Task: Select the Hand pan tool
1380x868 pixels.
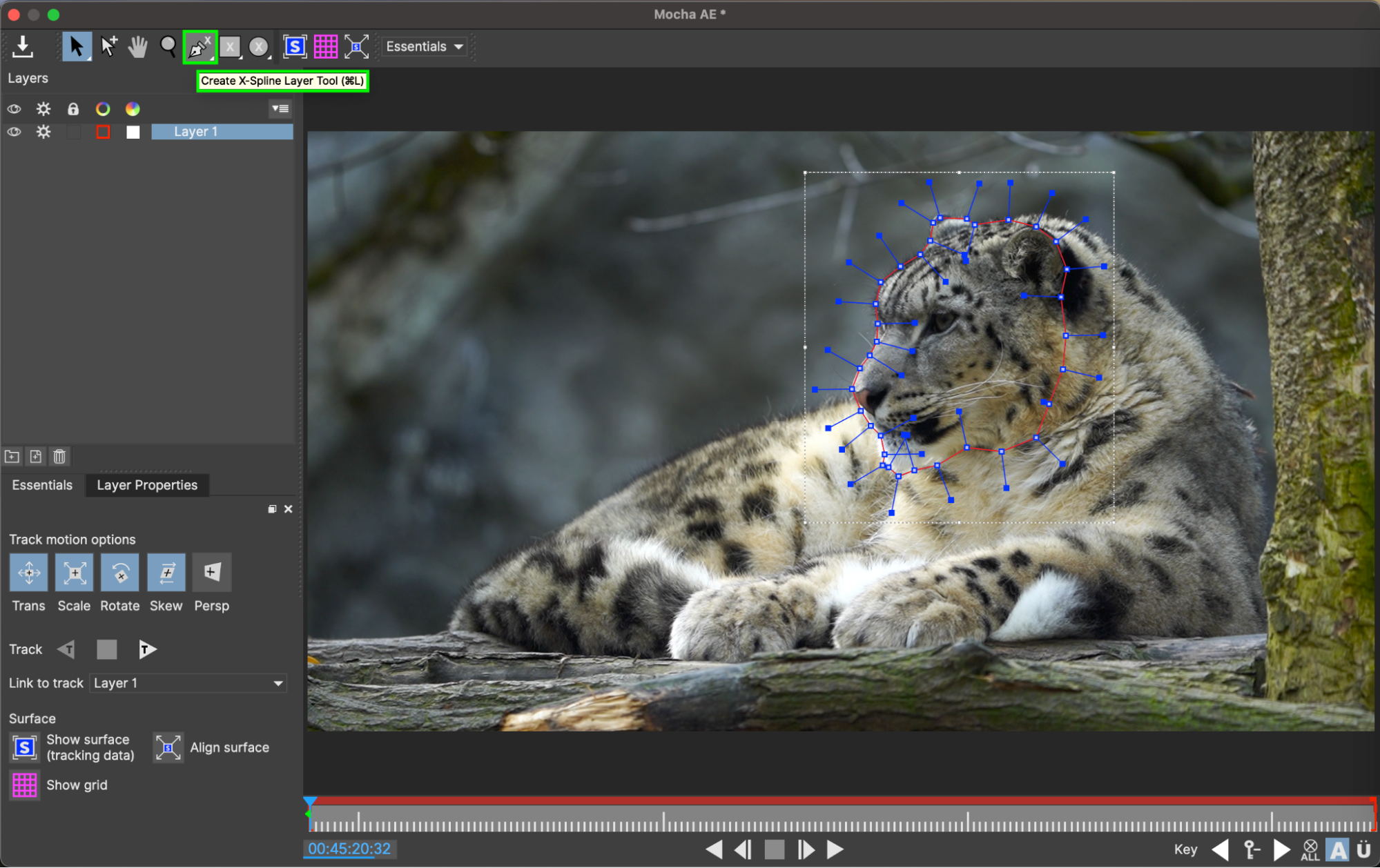Action: coord(138,47)
